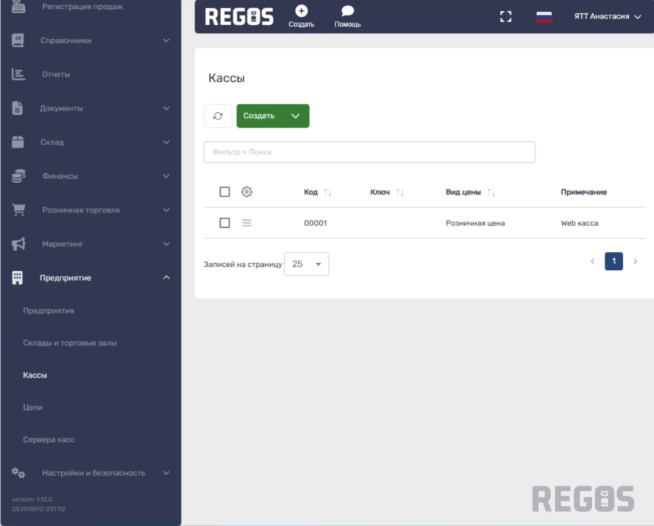
Task: Open the records per page dropdown
Action: coord(306,264)
